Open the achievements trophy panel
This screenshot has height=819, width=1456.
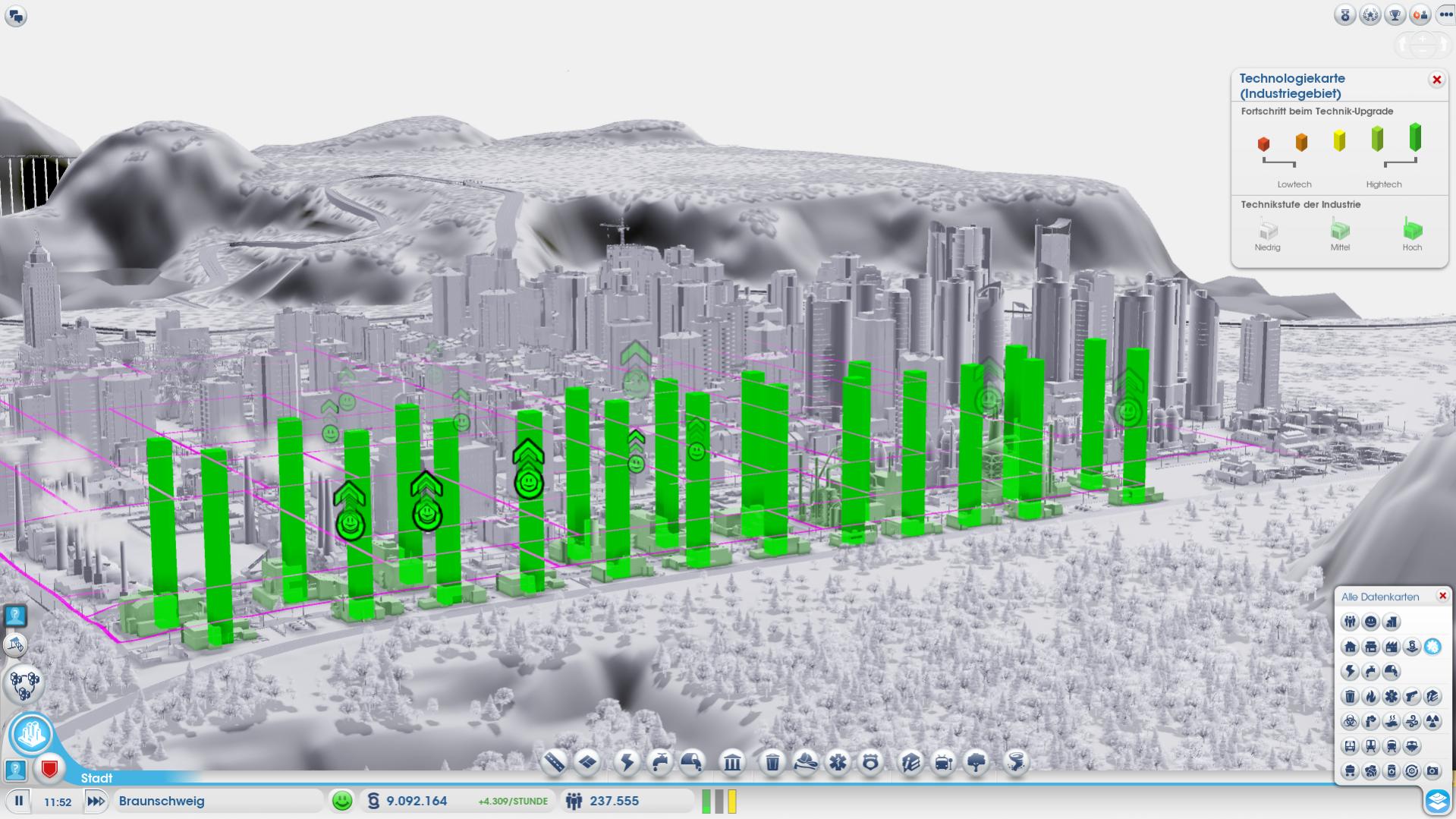click(1395, 14)
